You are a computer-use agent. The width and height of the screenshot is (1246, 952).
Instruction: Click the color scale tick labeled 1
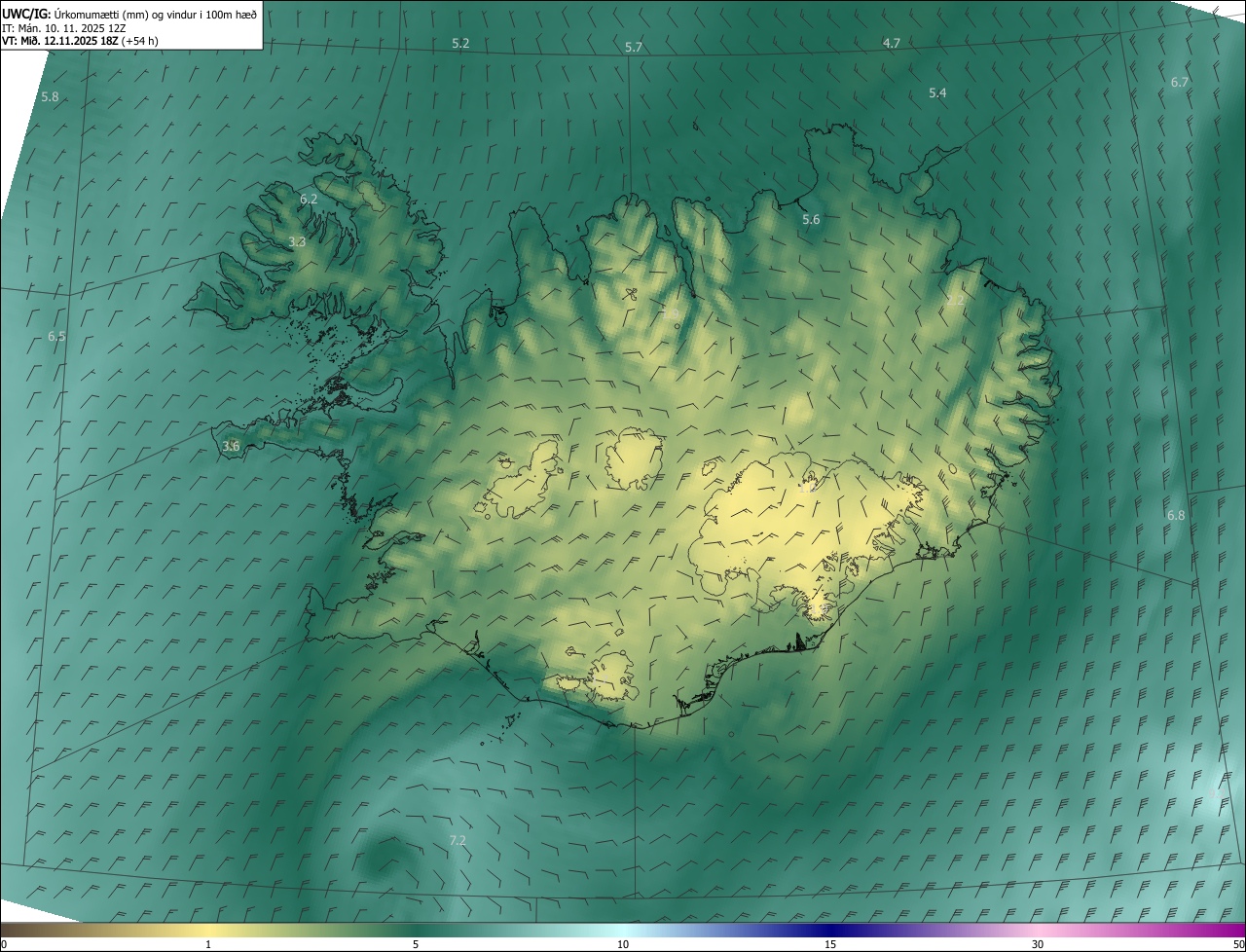208,945
